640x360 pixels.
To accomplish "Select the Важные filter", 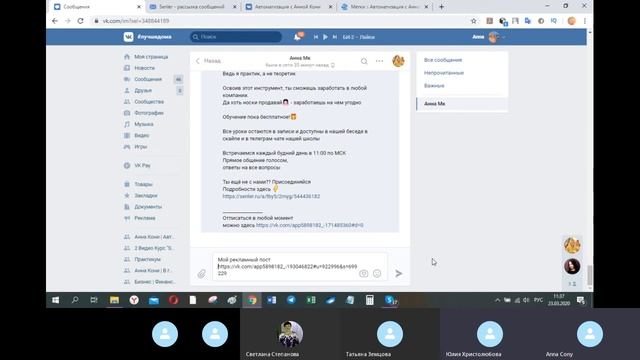I will tap(434, 86).
